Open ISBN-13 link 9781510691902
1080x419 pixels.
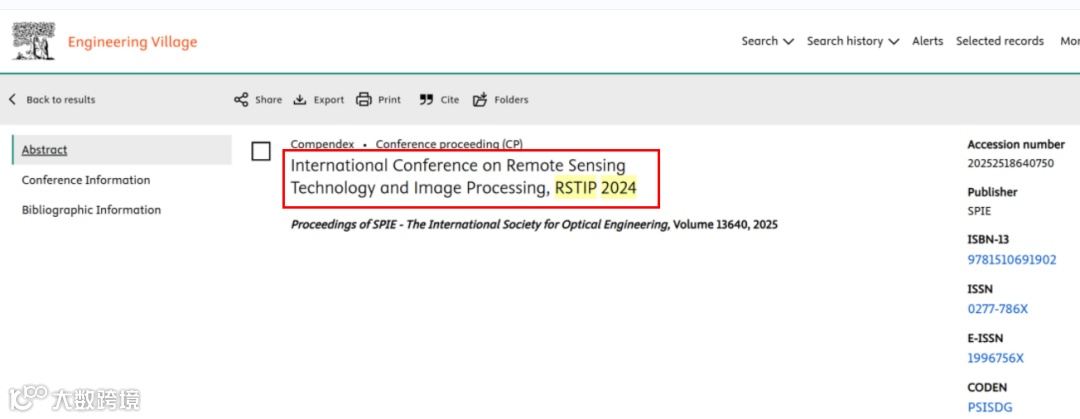1012,260
